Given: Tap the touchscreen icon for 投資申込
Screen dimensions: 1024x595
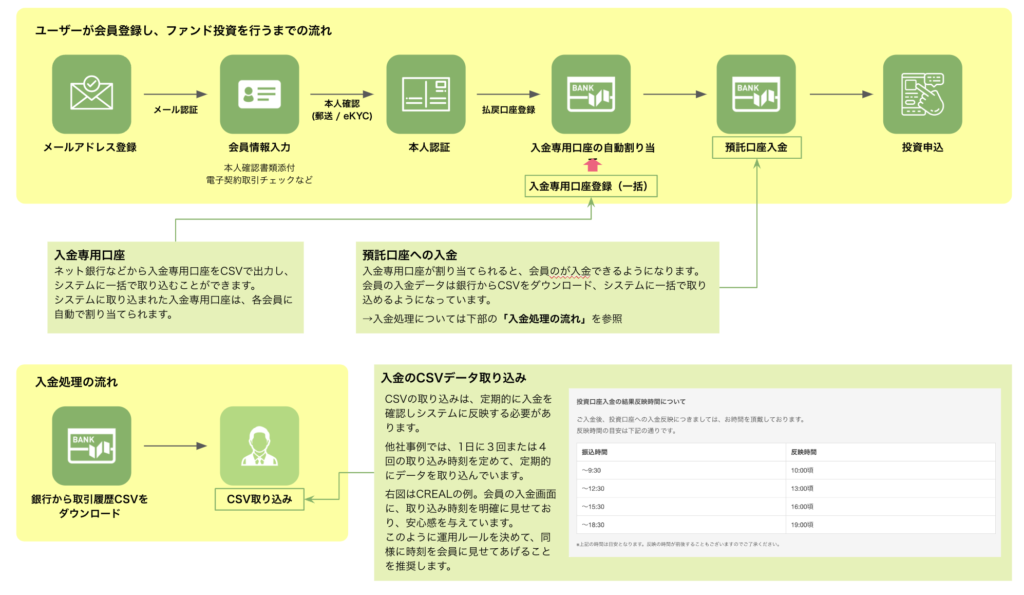Looking at the screenshot, I should tap(922, 94).
